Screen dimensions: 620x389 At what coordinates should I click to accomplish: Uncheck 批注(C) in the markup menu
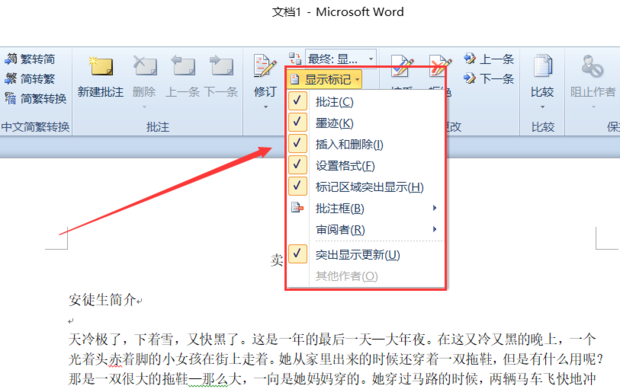(297, 102)
